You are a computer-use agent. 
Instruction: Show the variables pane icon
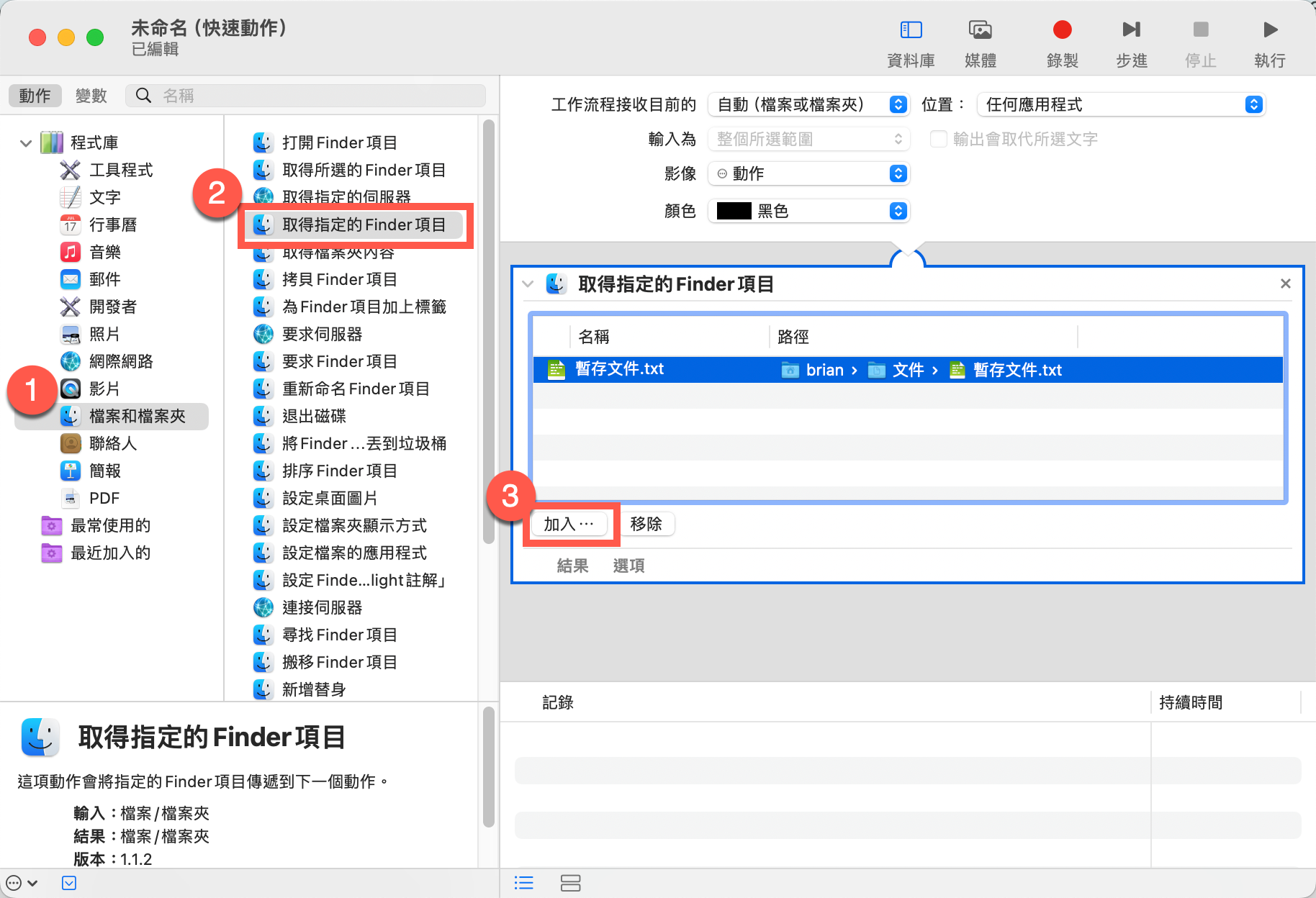[570, 883]
